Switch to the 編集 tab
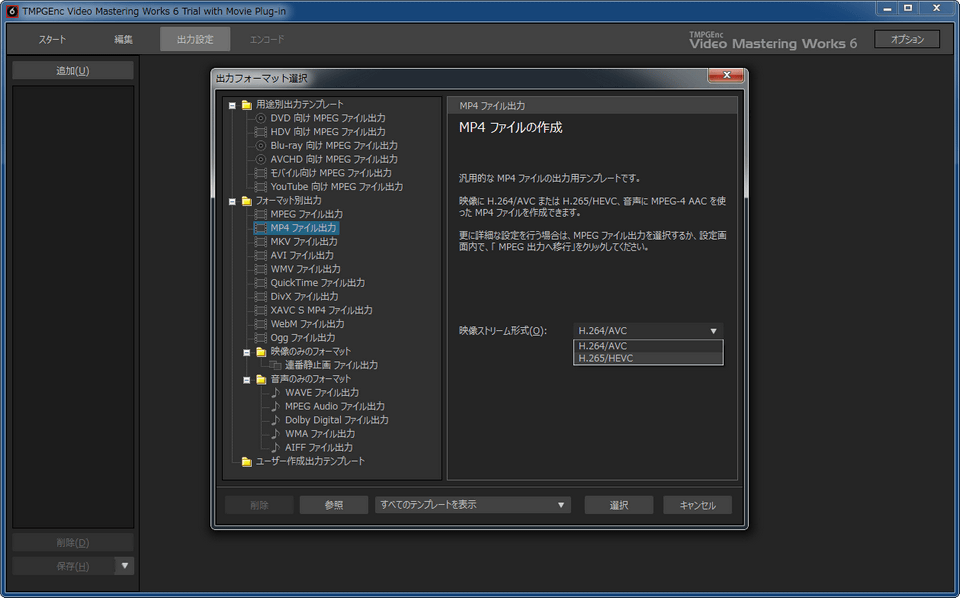 click(123, 39)
